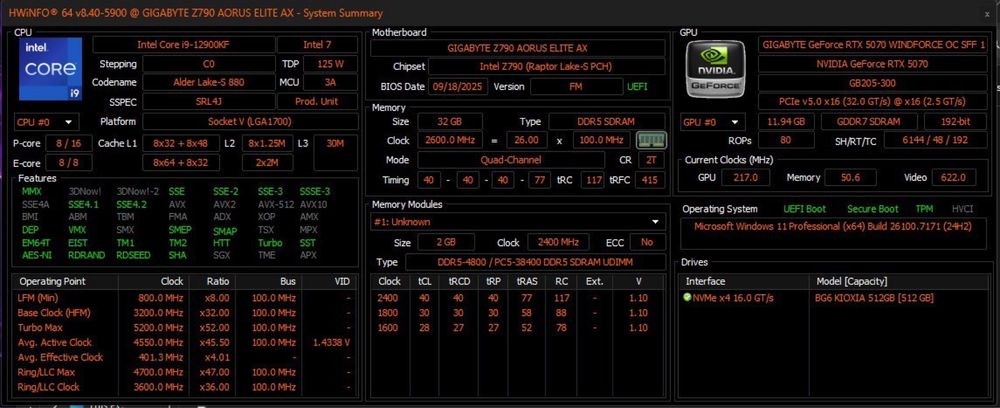Click the tRFC value '415'
The height and width of the screenshot is (408, 1000).
pyautogui.click(x=649, y=180)
